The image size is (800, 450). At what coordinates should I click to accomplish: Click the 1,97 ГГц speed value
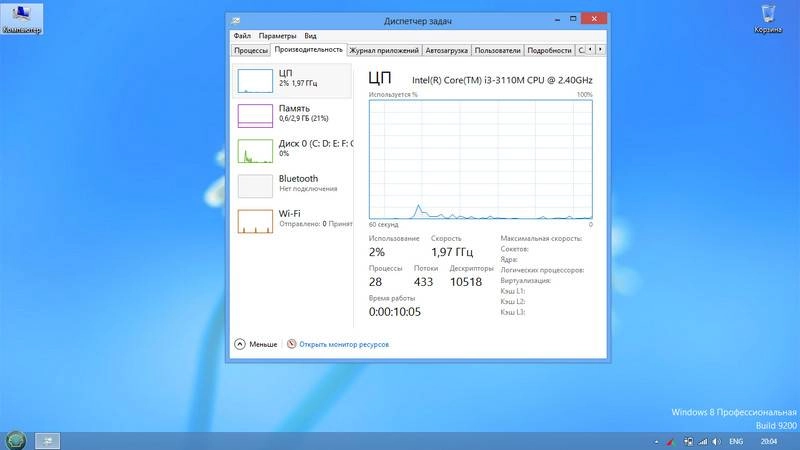pyautogui.click(x=452, y=252)
